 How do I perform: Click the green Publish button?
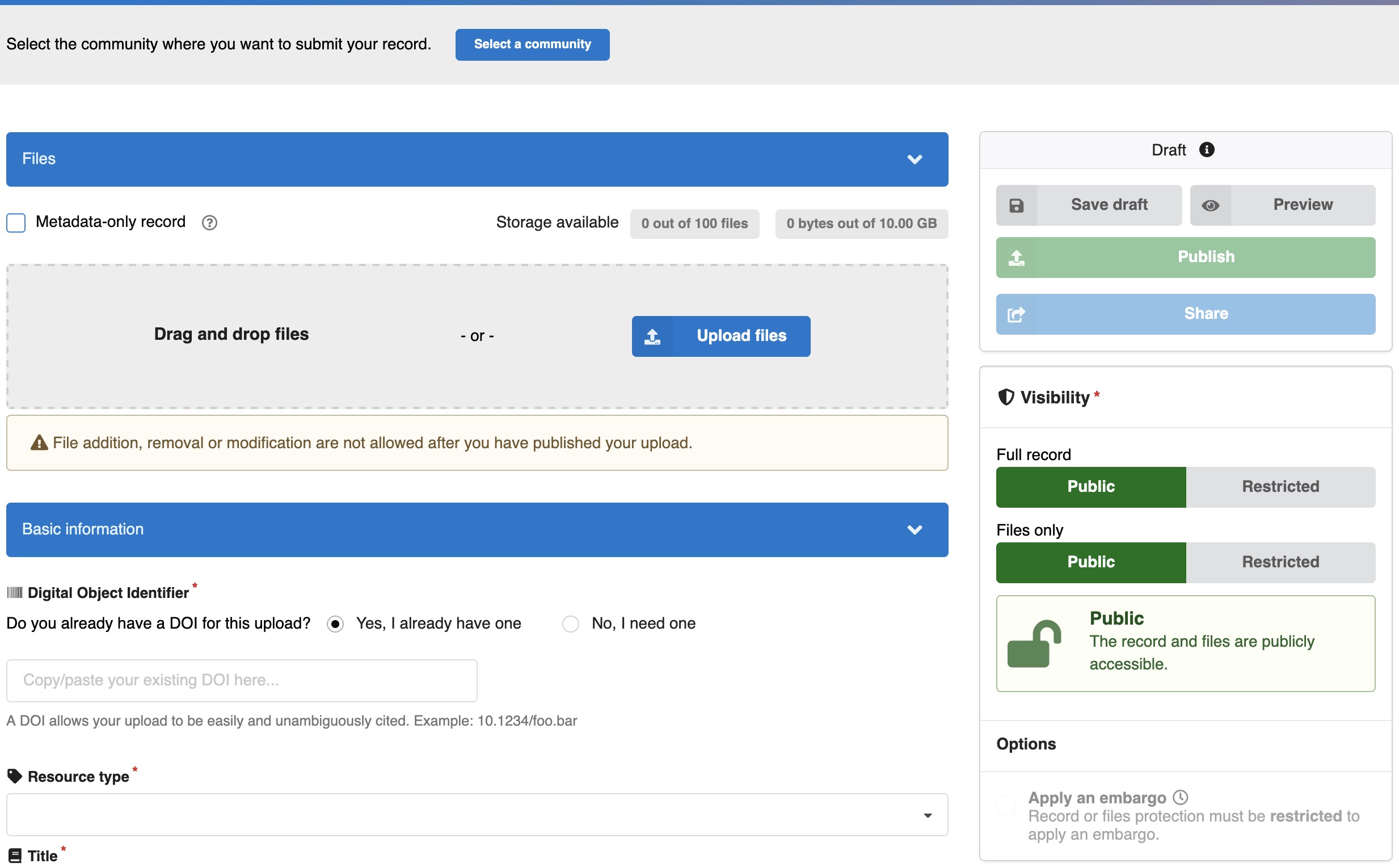(1186, 258)
